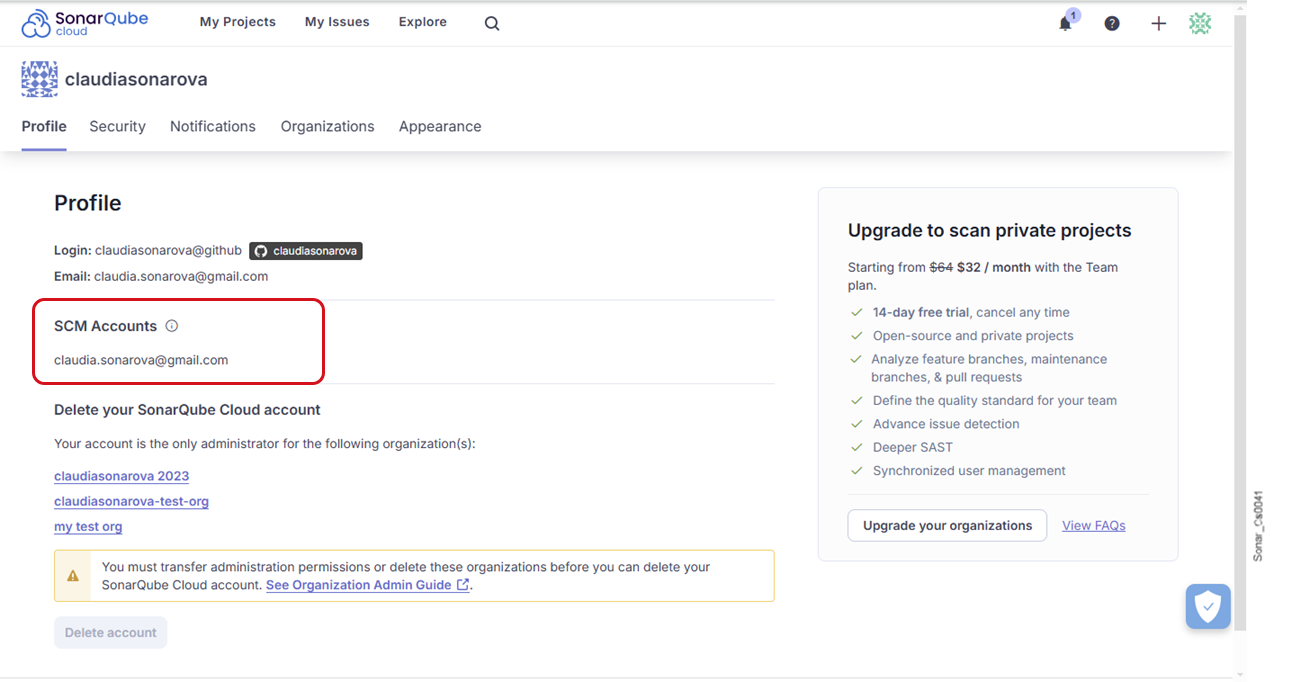Click the SCM Accounts info icon

(x=172, y=326)
